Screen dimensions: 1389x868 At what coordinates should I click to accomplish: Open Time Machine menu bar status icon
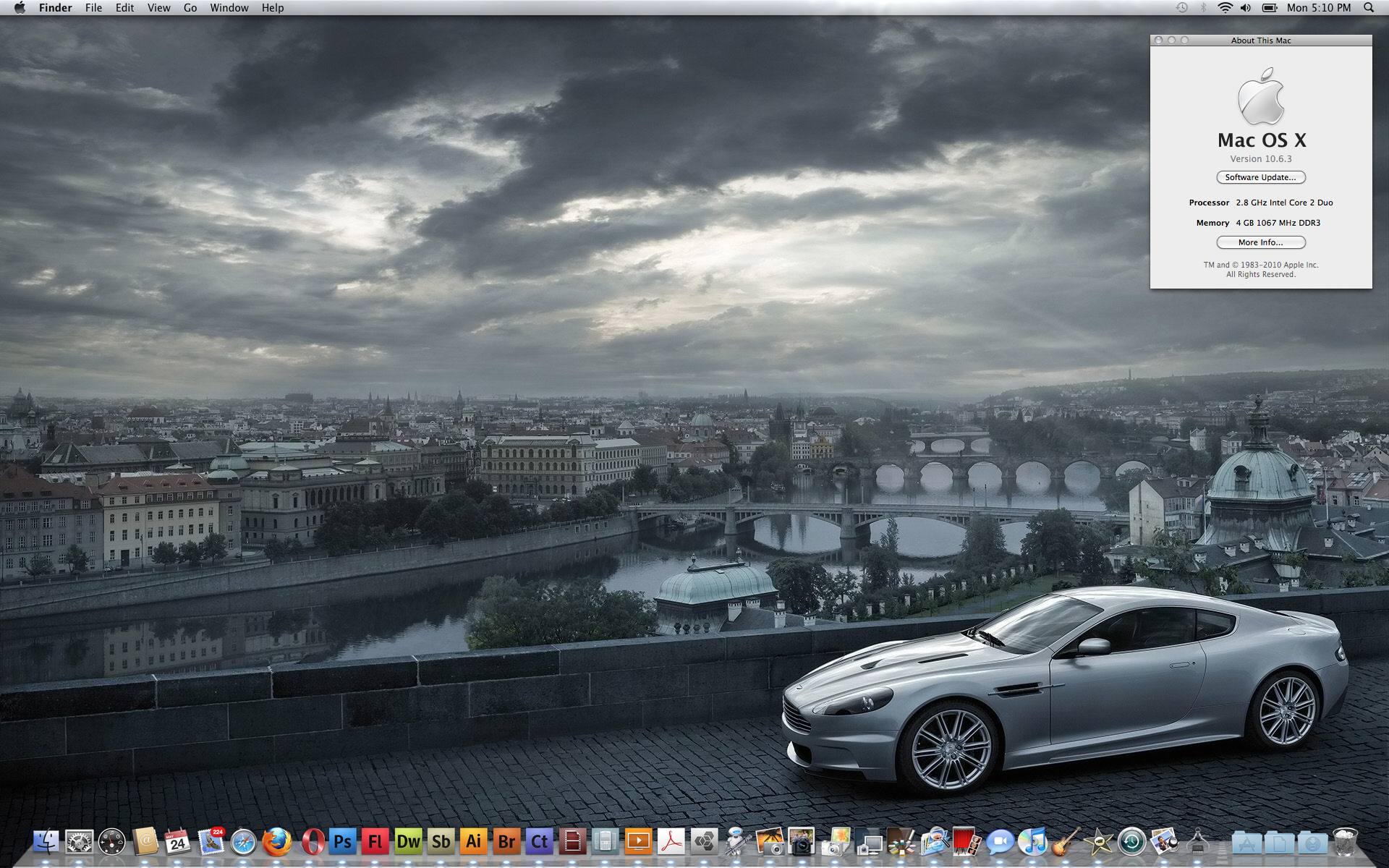(x=1182, y=8)
